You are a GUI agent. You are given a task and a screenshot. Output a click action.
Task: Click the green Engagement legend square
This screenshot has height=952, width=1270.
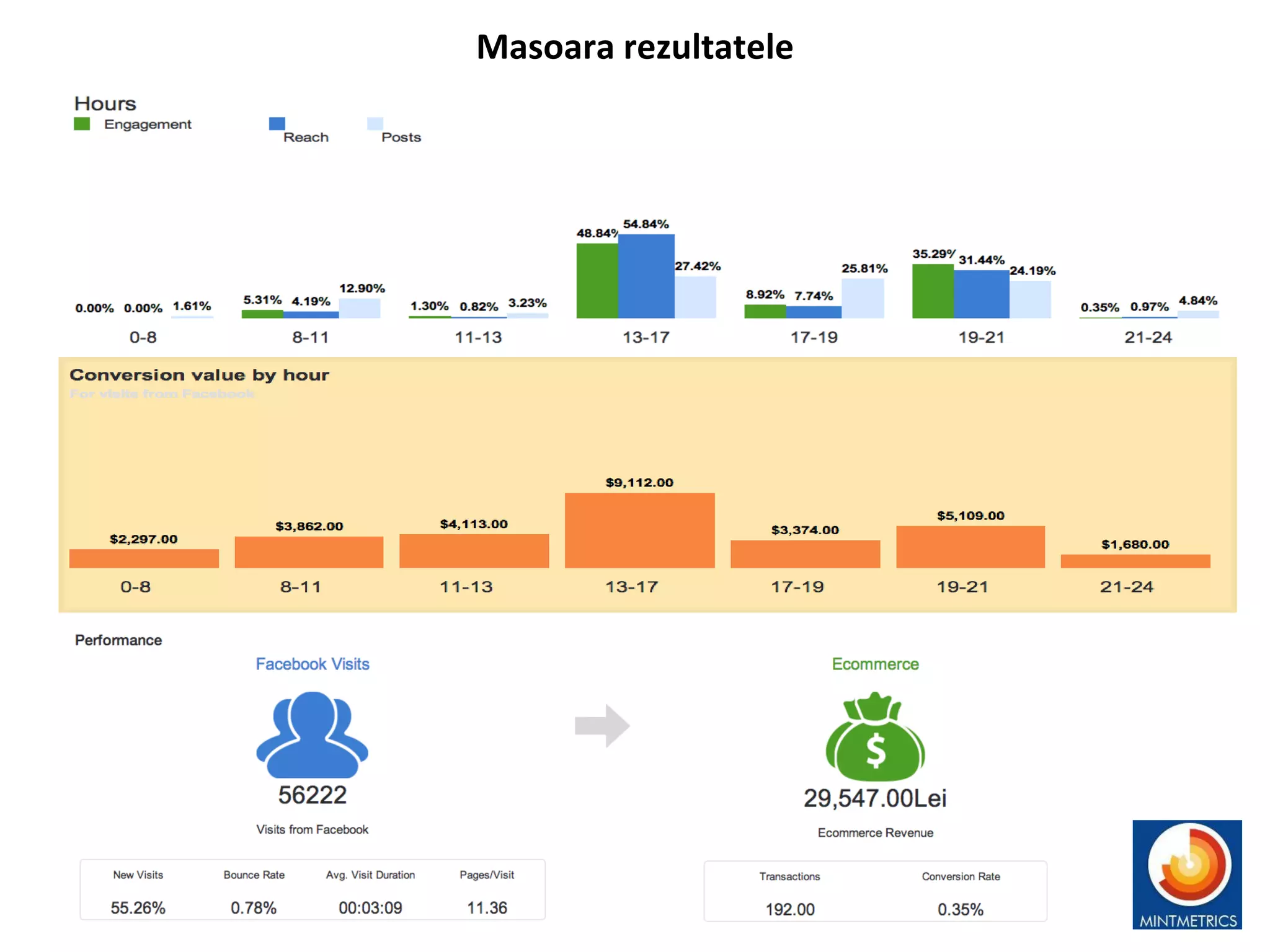tap(82, 124)
